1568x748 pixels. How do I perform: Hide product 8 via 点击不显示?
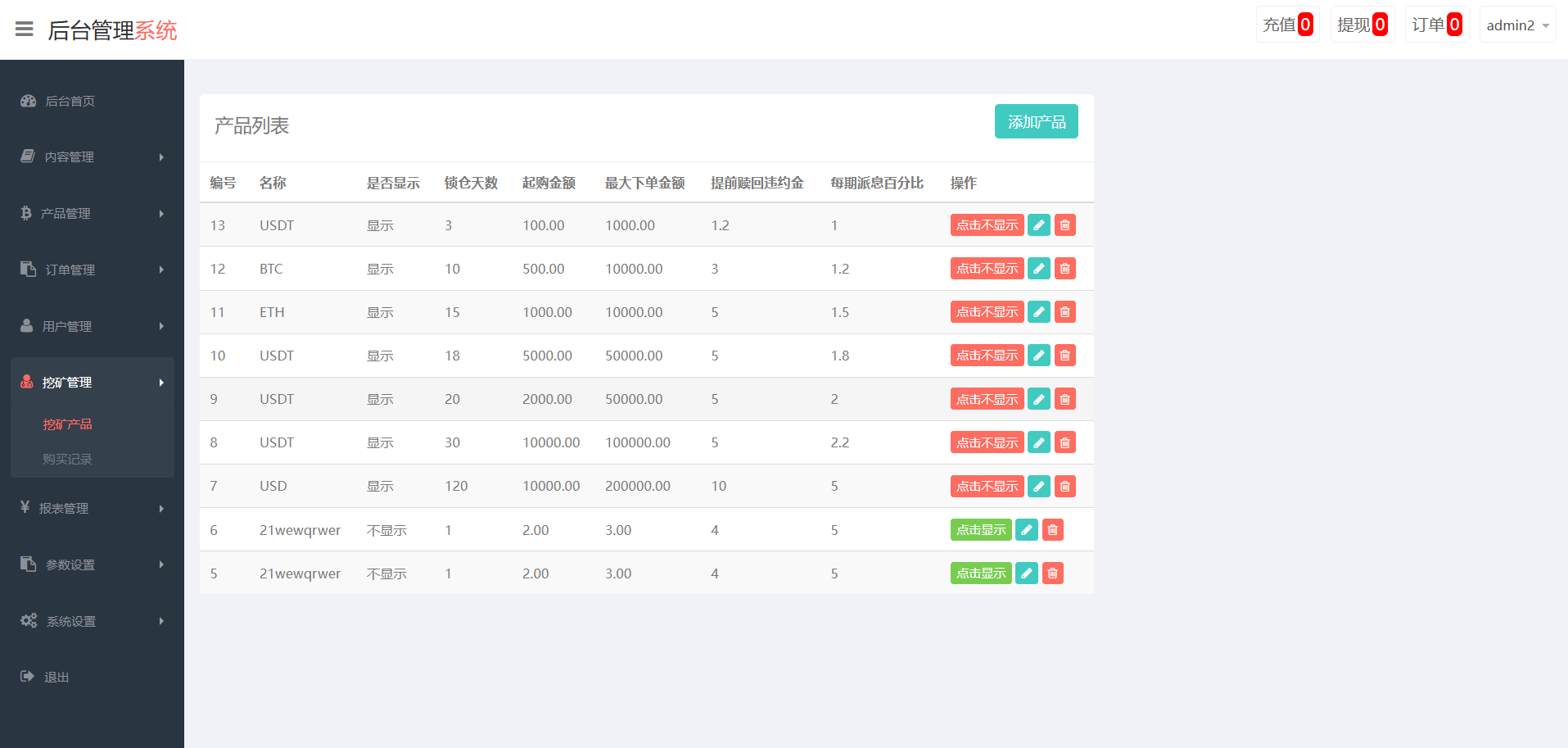987,442
